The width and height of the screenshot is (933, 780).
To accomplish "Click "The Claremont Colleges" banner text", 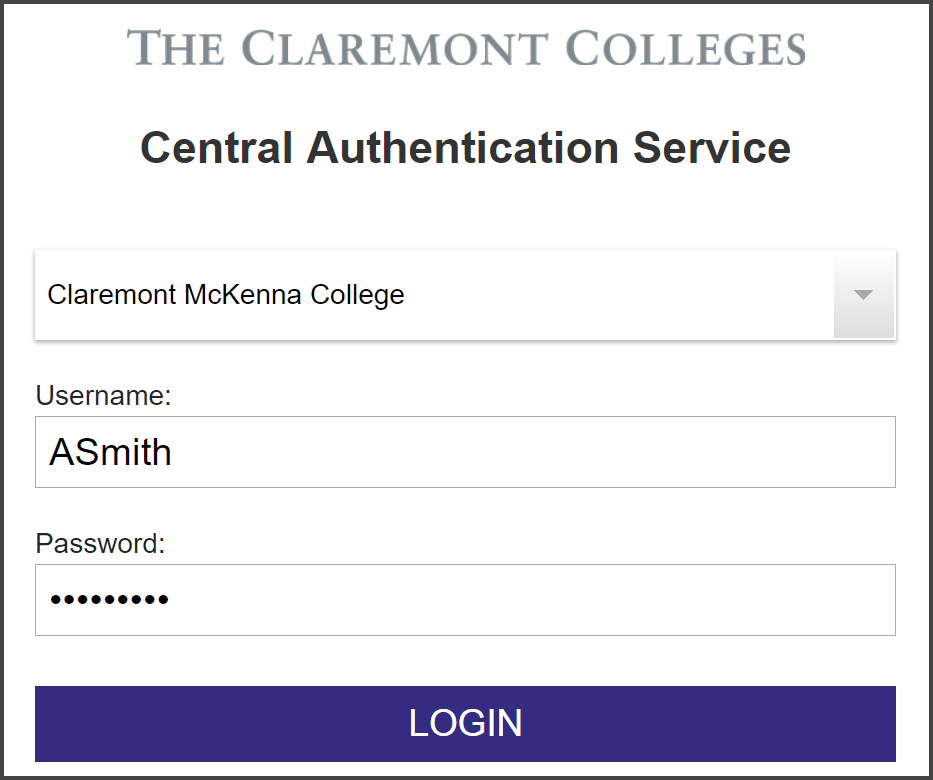I will pos(466,46).
